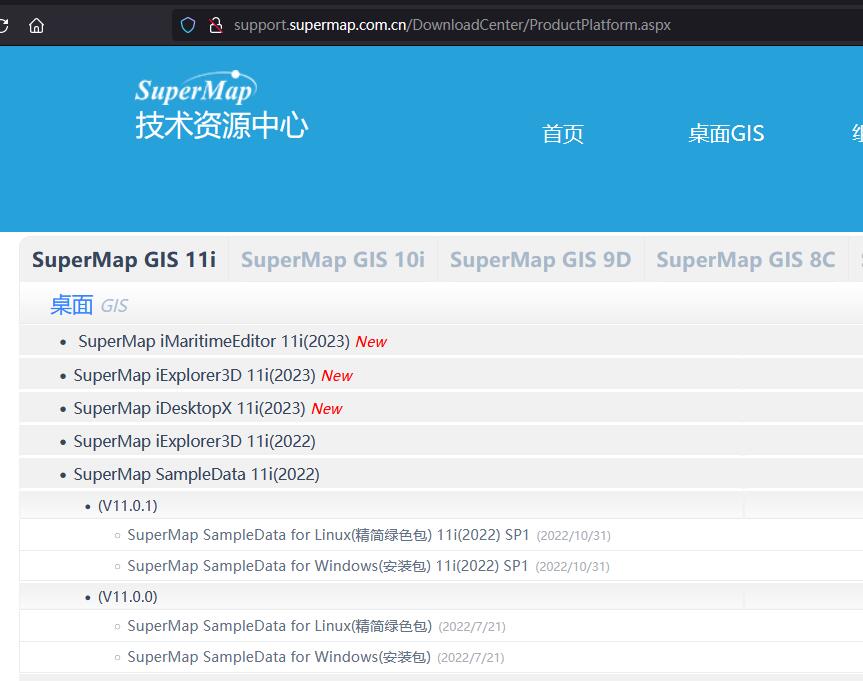Go to browser home page icon
Screen dimensions: 863x681
[x=36, y=25]
